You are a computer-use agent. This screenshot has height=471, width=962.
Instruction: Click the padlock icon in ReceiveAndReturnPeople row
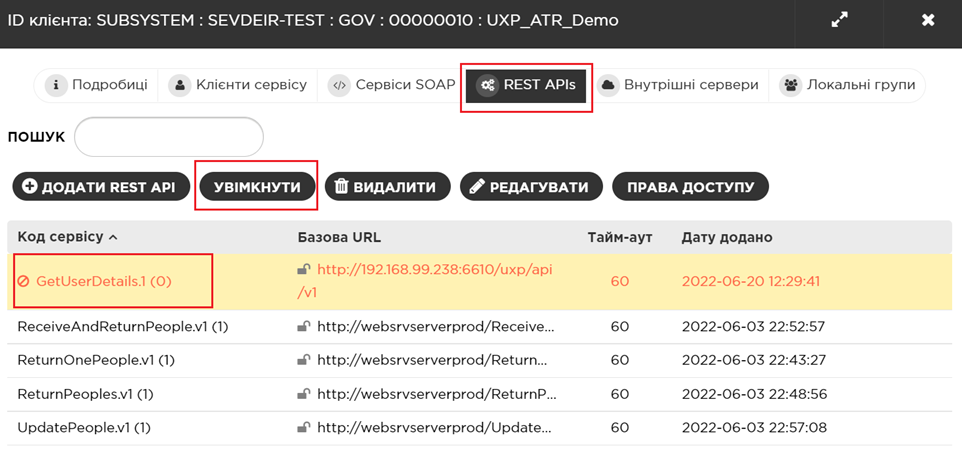pos(304,327)
